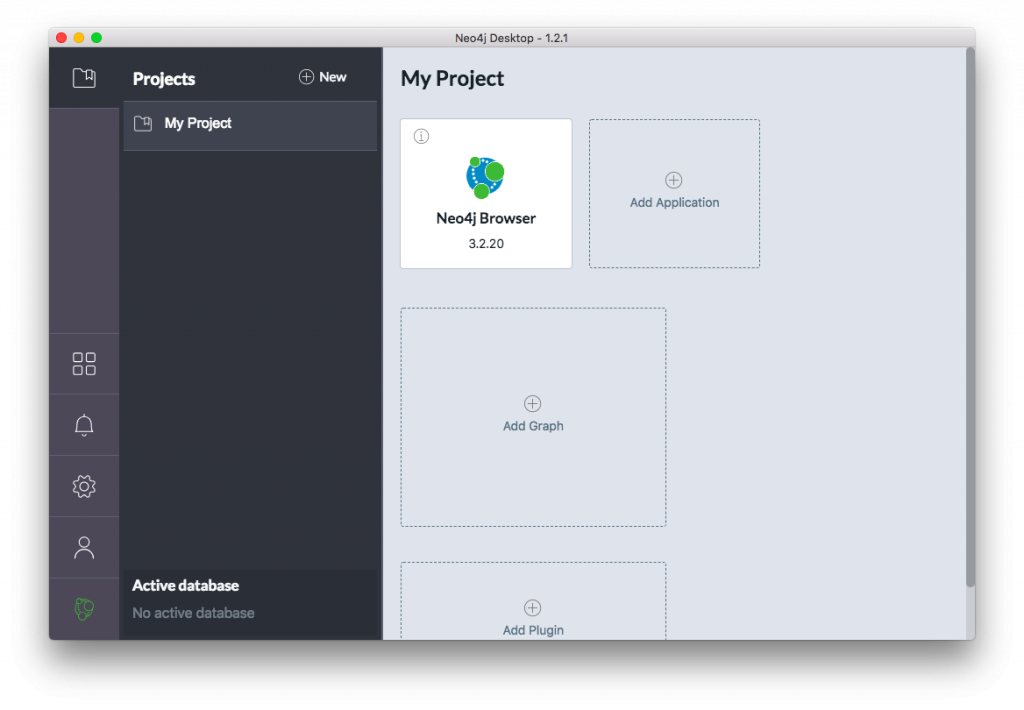Image resolution: width=1024 pixels, height=710 pixels.
Task: Close the Neo4j Desktop window
Action: pyautogui.click(x=61, y=38)
